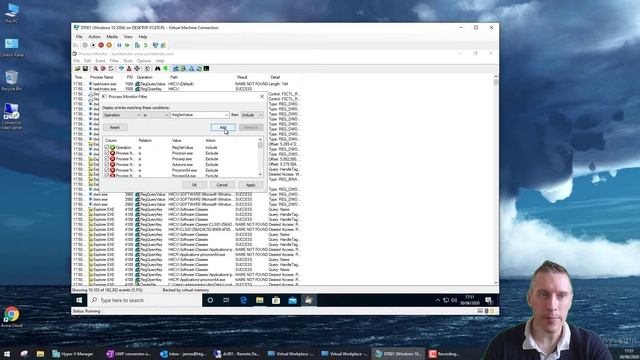Open Microsoft Edge in the VM taskbar
This screenshot has width=640, height=360.
[243, 300]
